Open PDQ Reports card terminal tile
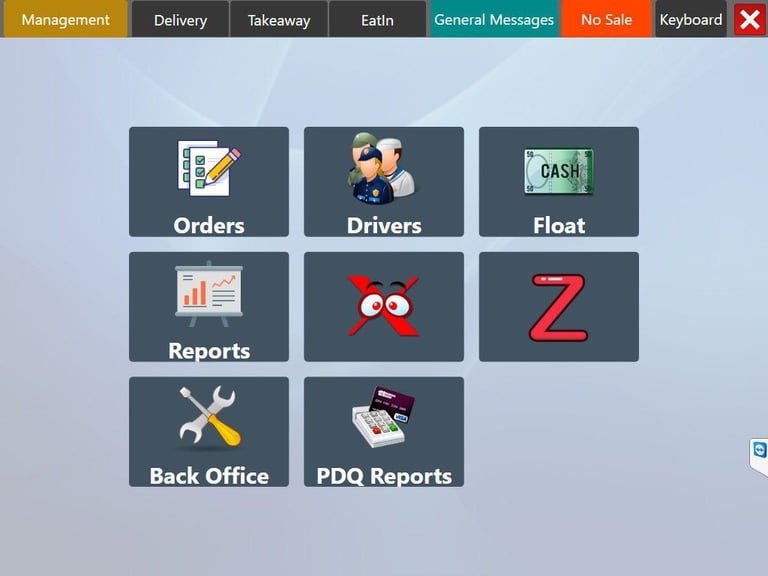Image resolution: width=768 pixels, height=576 pixels. pyautogui.click(x=384, y=432)
